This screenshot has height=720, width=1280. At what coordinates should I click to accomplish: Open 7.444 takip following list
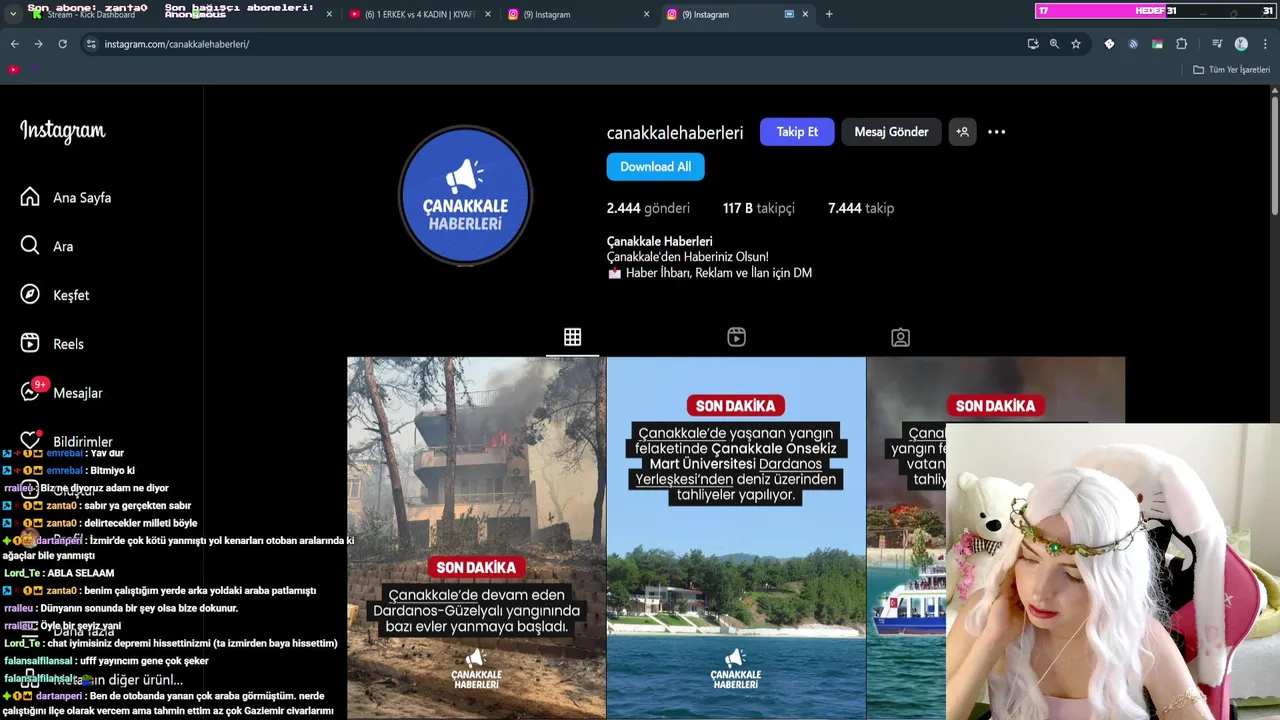tap(861, 208)
